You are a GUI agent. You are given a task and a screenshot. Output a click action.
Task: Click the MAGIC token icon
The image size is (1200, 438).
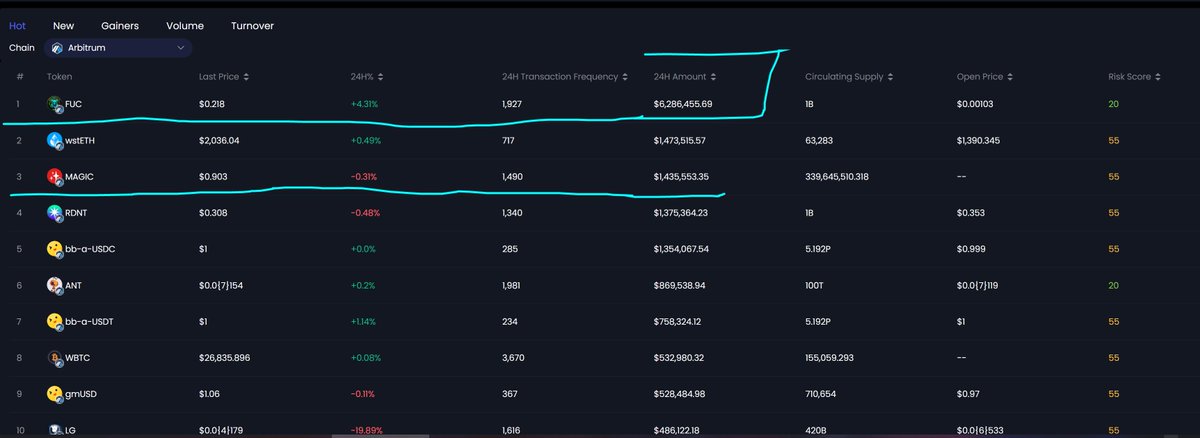pyautogui.click(x=55, y=177)
